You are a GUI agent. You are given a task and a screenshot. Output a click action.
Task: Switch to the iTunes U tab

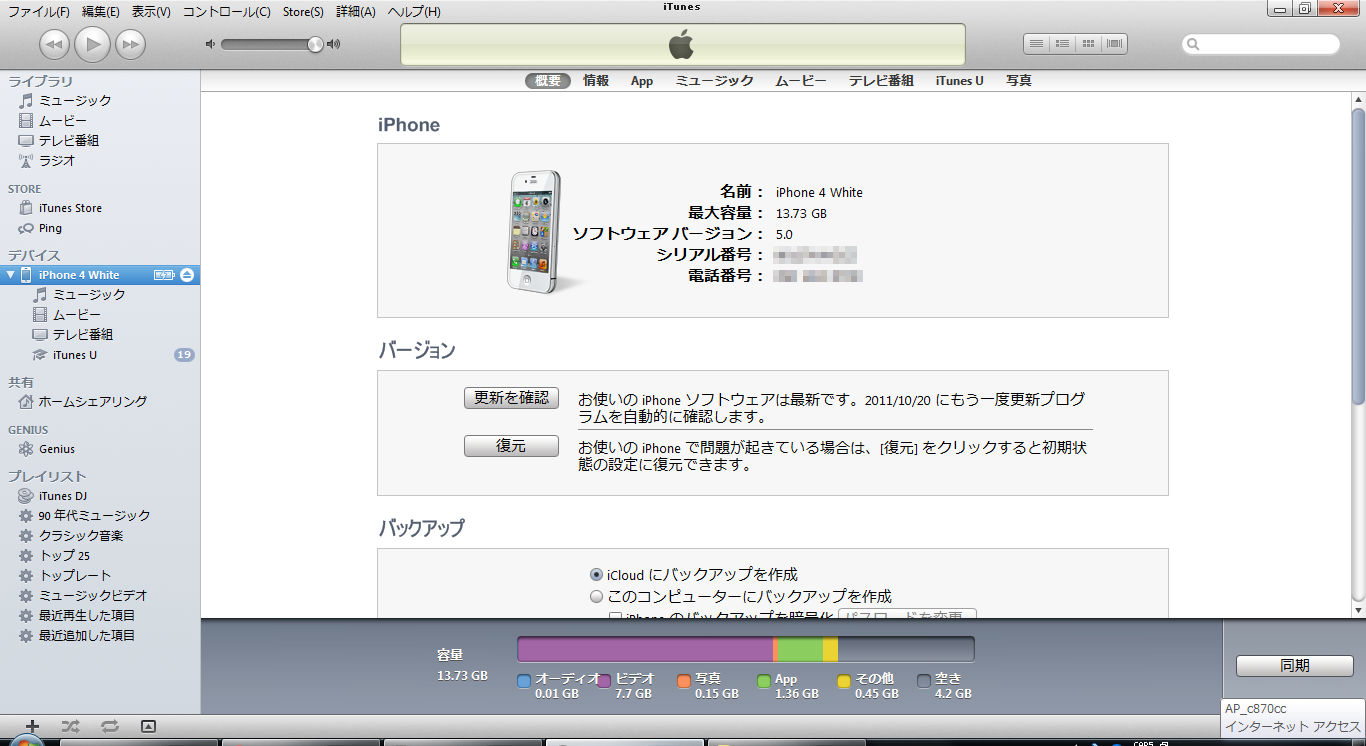coord(960,81)
